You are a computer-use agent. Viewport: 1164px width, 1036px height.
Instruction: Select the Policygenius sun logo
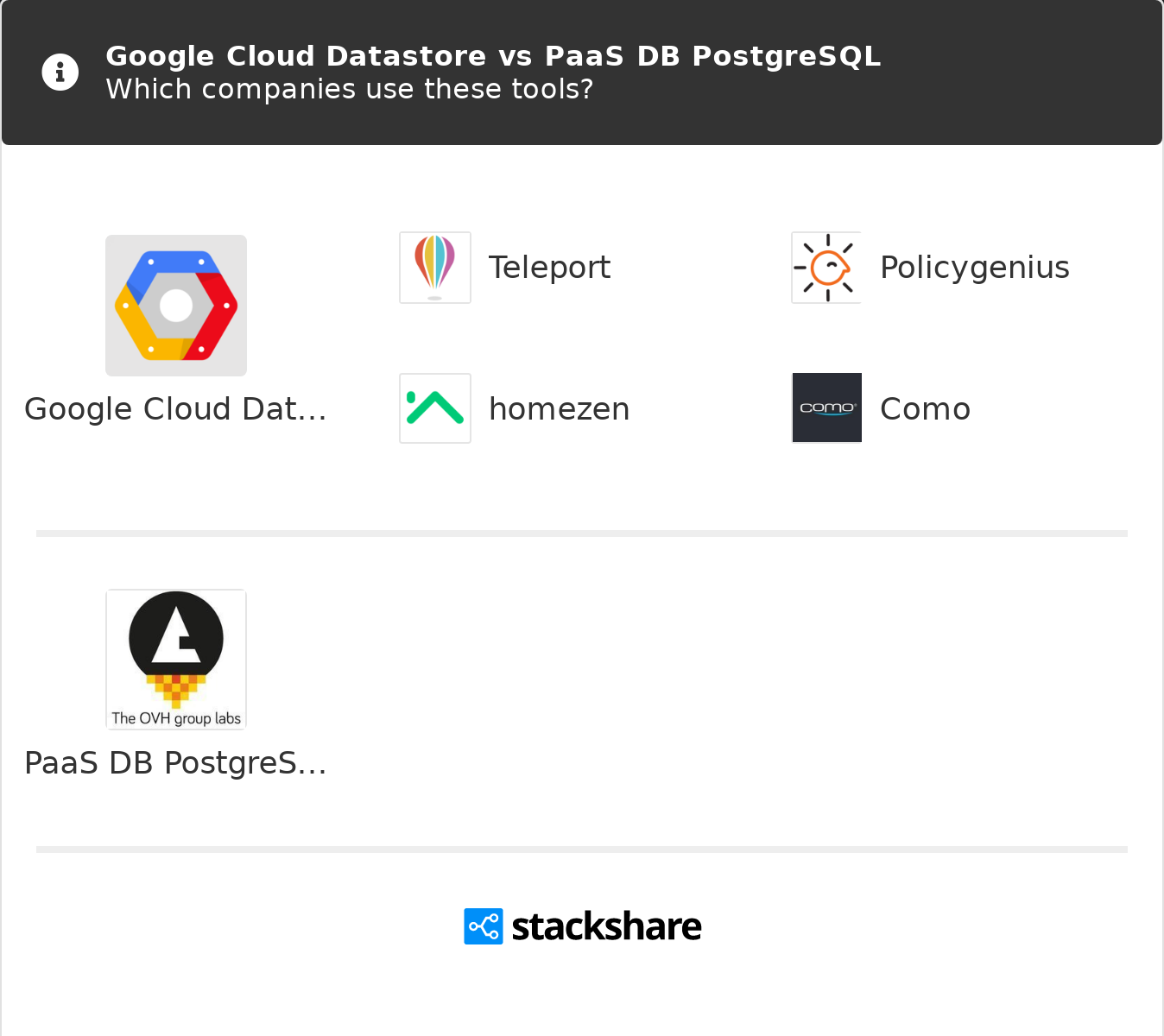pyautogui.click(x=827, y=268)
